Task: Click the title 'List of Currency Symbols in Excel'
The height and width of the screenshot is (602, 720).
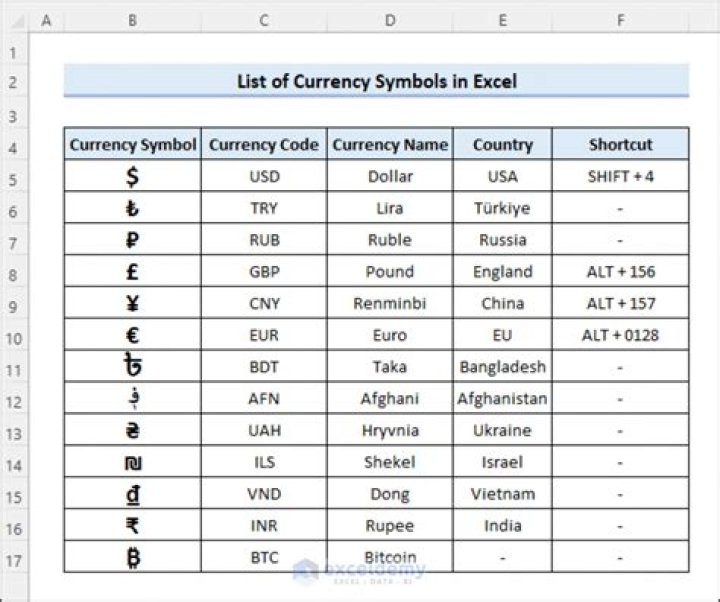Action: 376,81
